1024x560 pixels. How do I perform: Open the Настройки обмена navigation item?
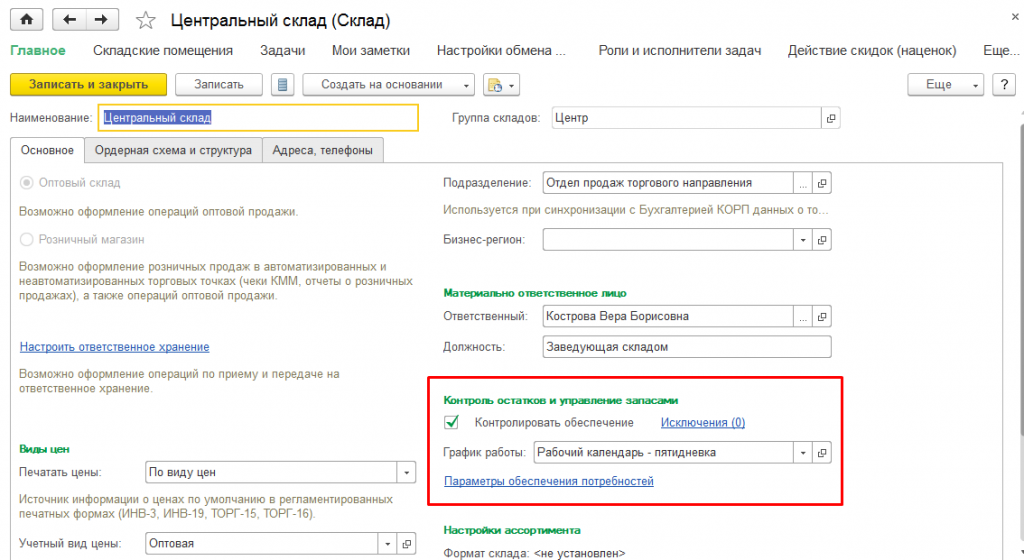pos(501,50)
